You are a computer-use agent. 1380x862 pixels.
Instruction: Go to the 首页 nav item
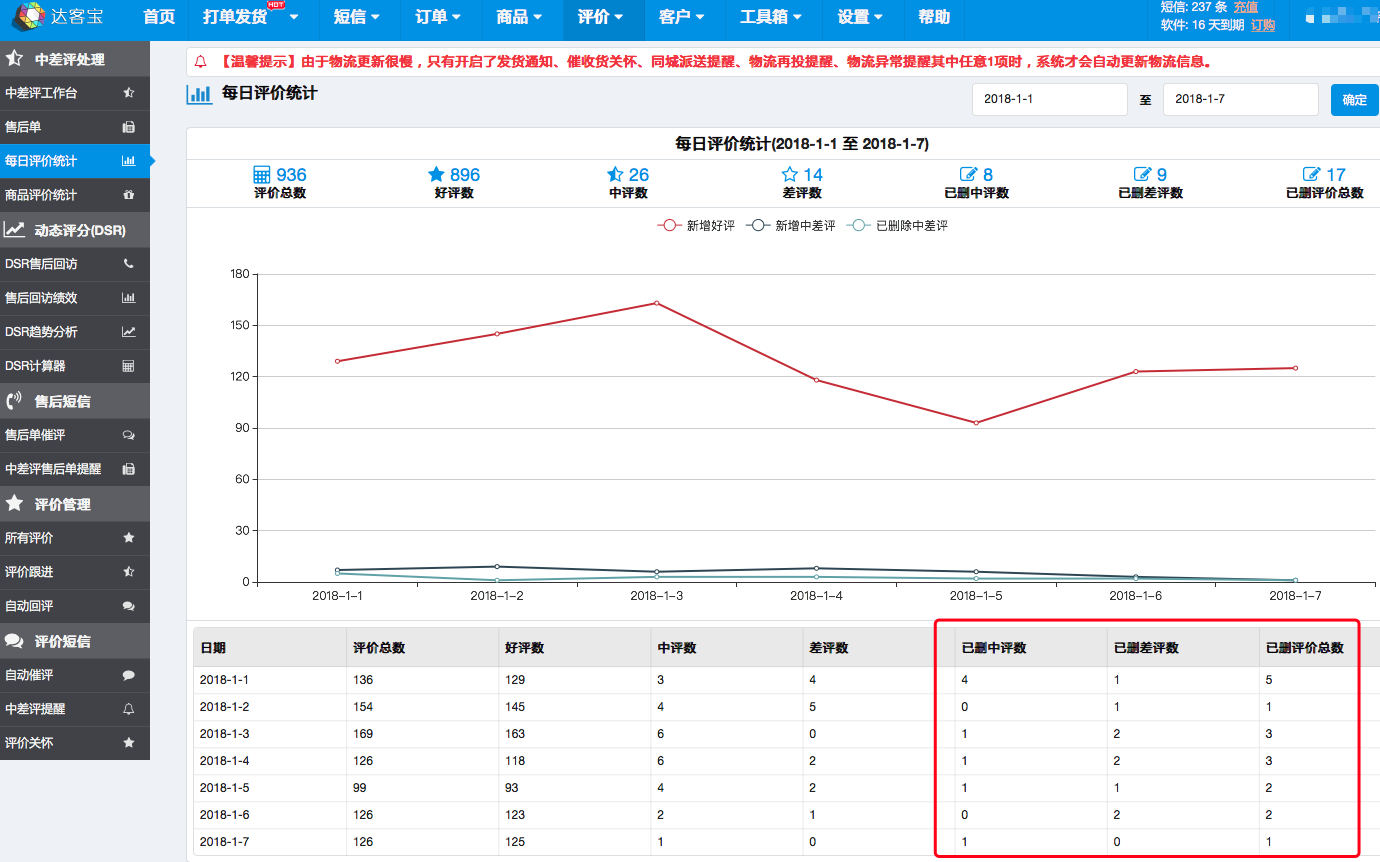[x=159, y=17]
